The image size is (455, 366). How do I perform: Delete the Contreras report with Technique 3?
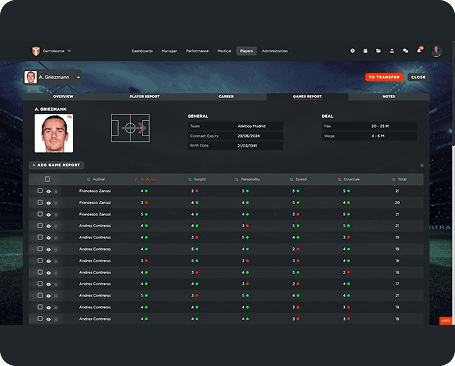(56, 261)
